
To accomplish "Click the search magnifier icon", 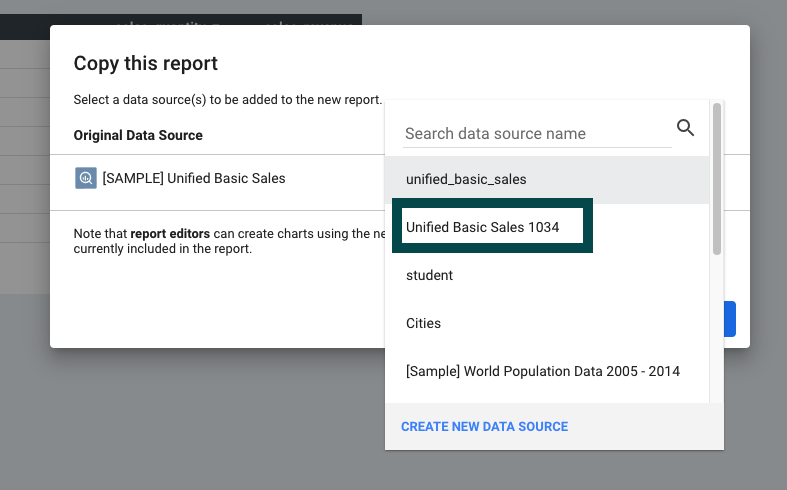I will [685, 128].
